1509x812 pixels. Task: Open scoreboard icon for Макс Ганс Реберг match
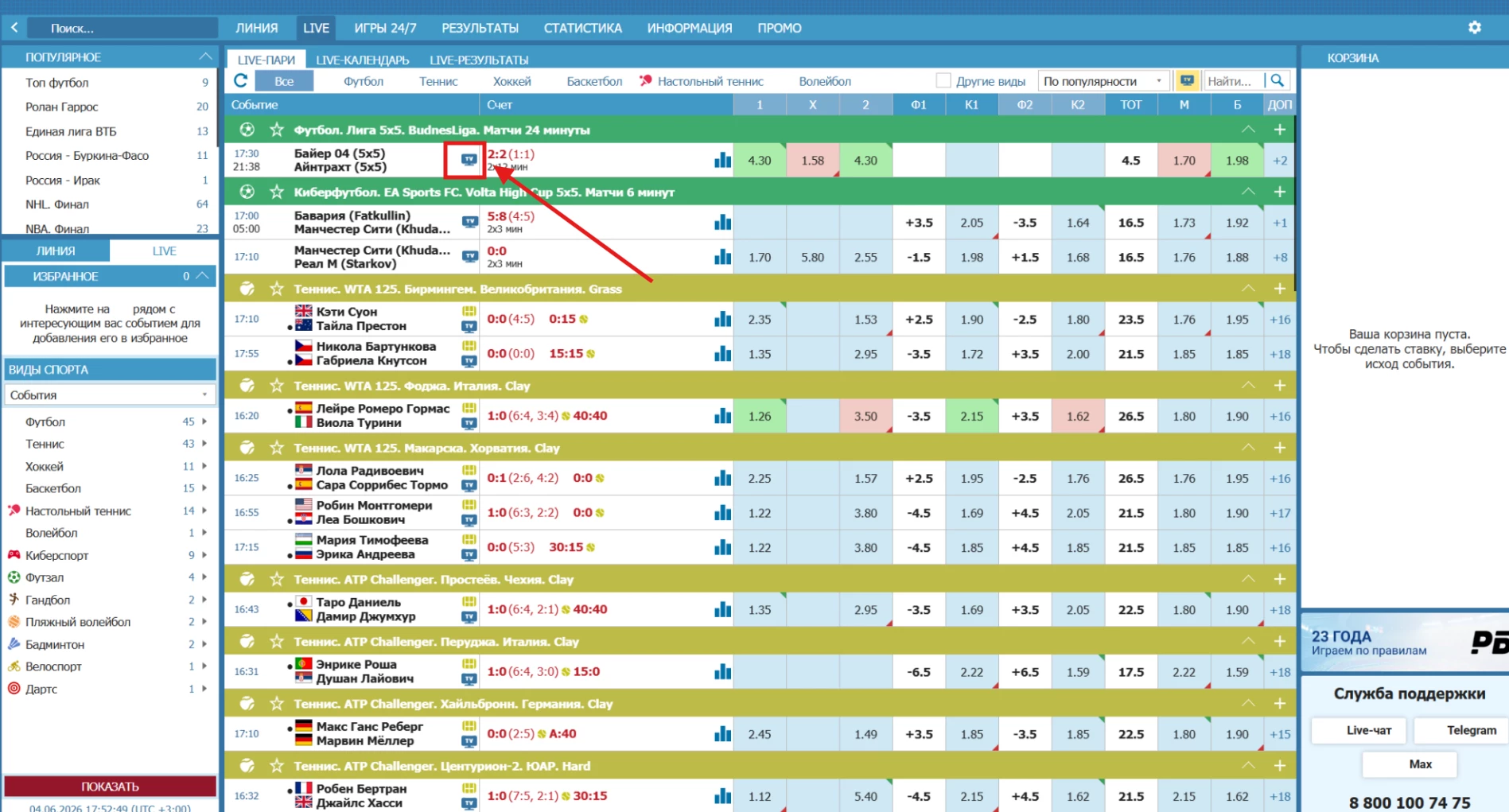click(x=469, y=726)
